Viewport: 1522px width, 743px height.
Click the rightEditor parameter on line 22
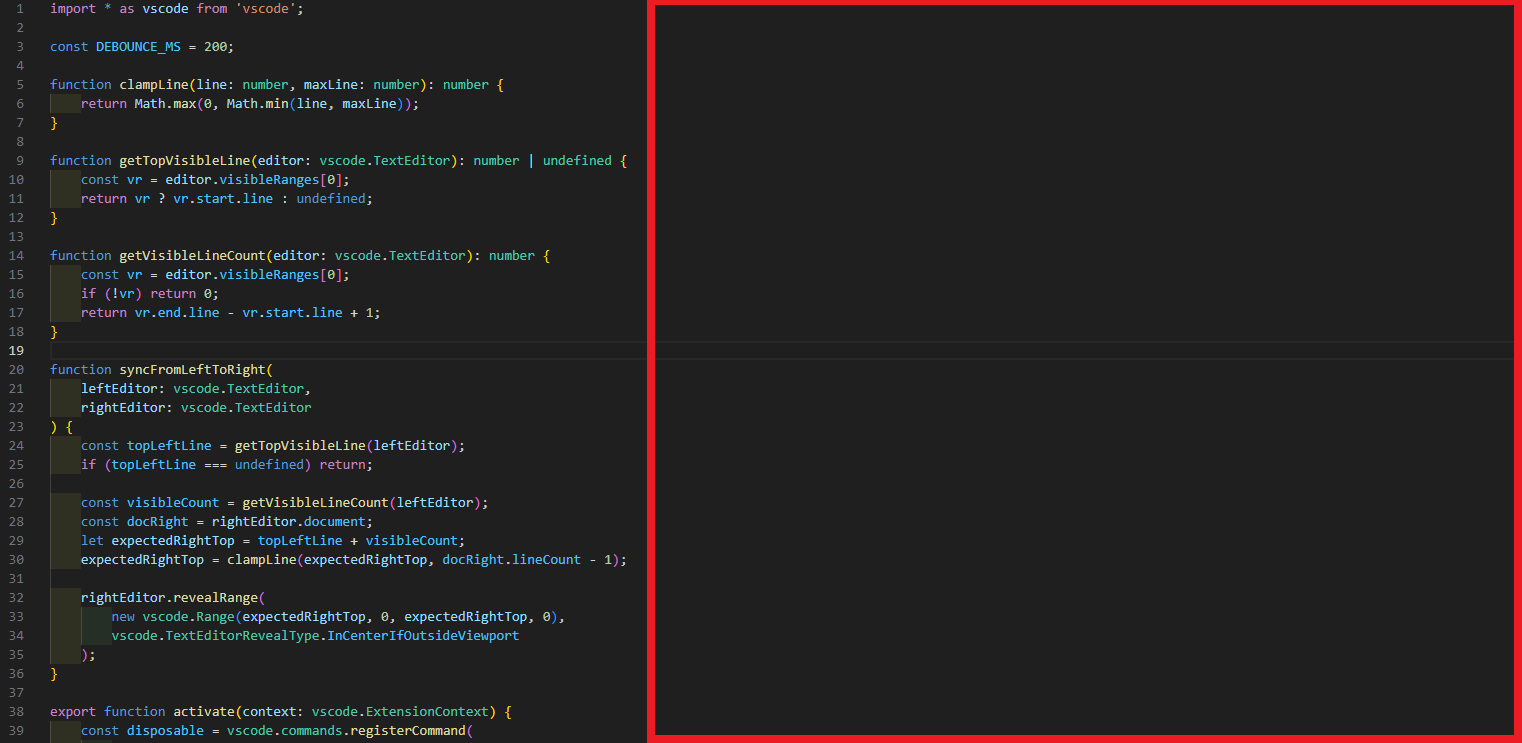123,408
